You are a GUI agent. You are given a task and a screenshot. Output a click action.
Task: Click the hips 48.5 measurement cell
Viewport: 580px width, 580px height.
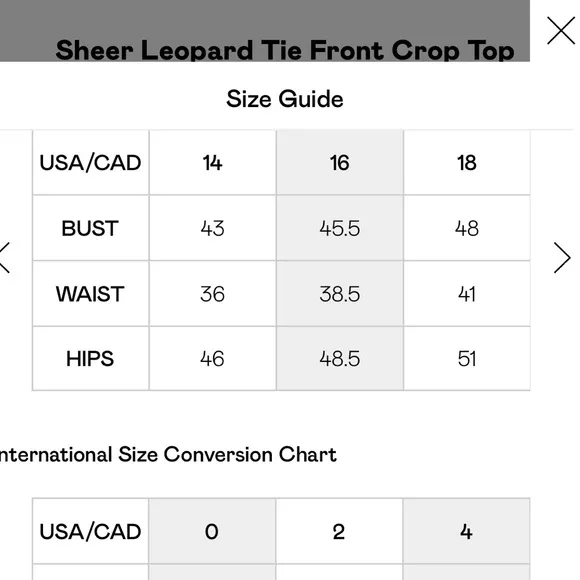340,359
